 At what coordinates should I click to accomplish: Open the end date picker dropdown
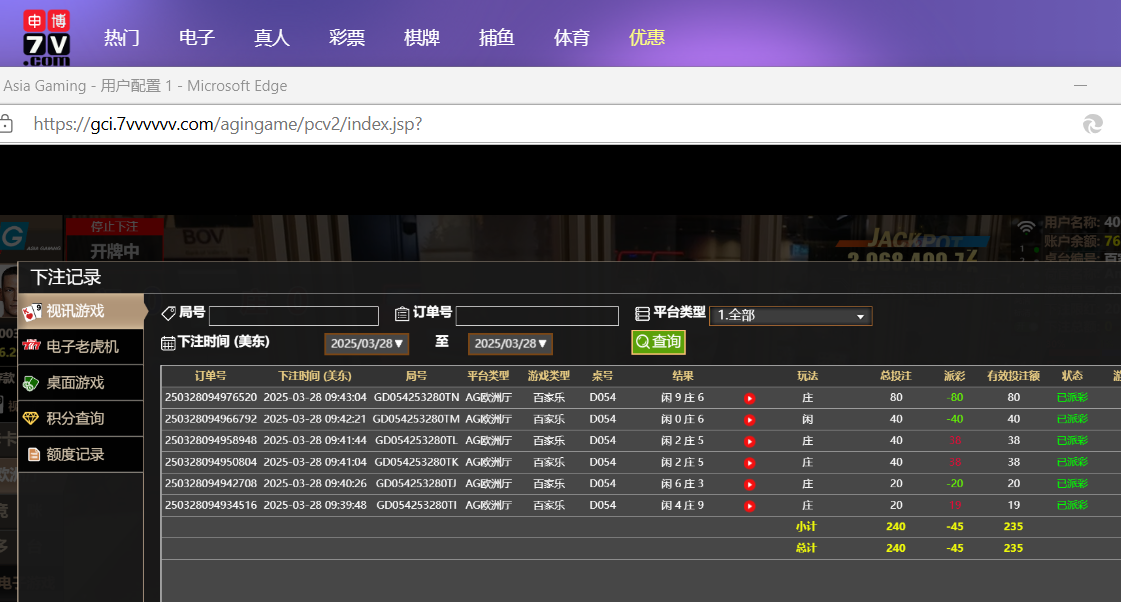click(510, 344)
